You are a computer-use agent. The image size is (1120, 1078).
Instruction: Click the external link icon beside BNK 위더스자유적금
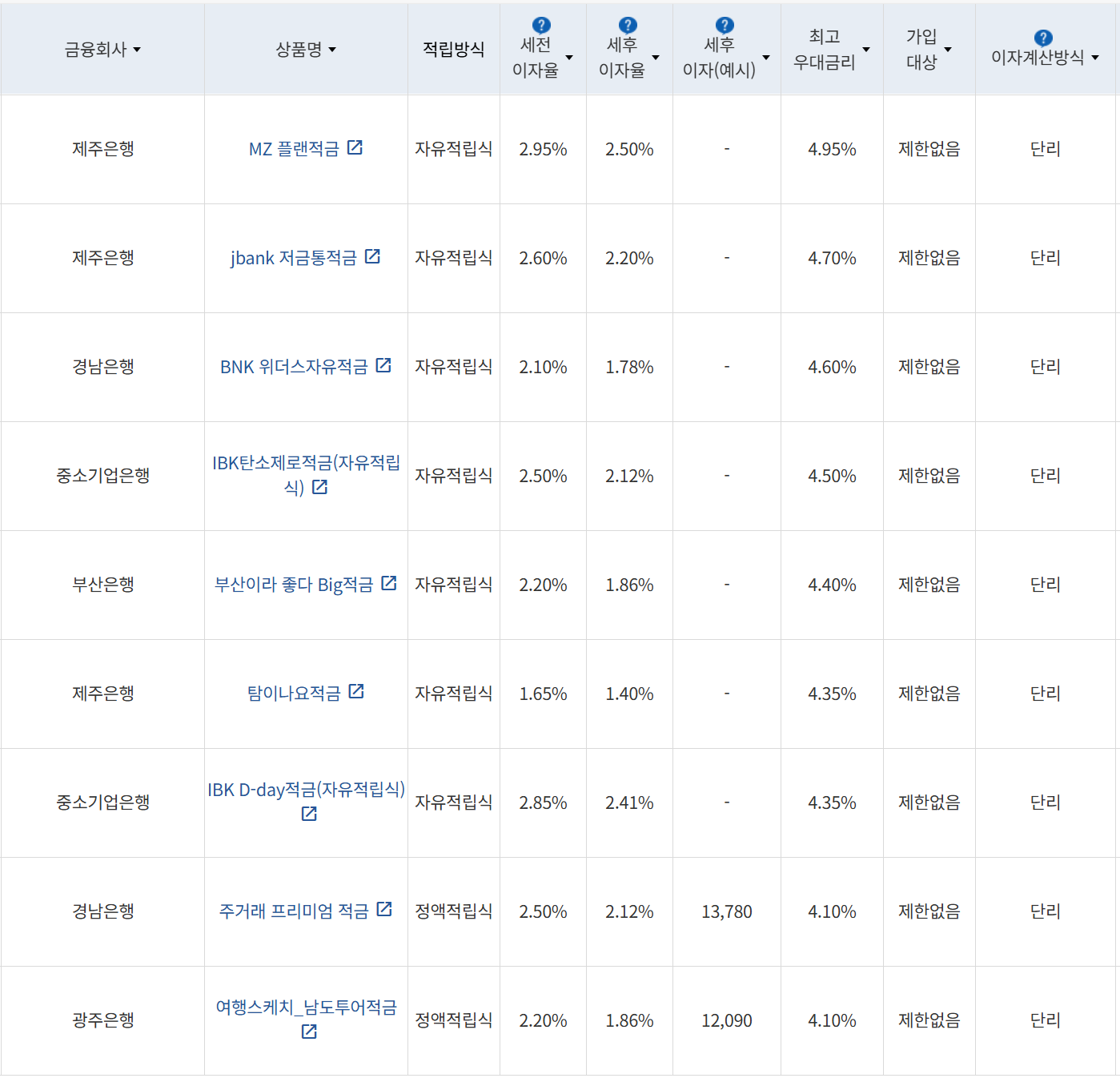[385, 366]
